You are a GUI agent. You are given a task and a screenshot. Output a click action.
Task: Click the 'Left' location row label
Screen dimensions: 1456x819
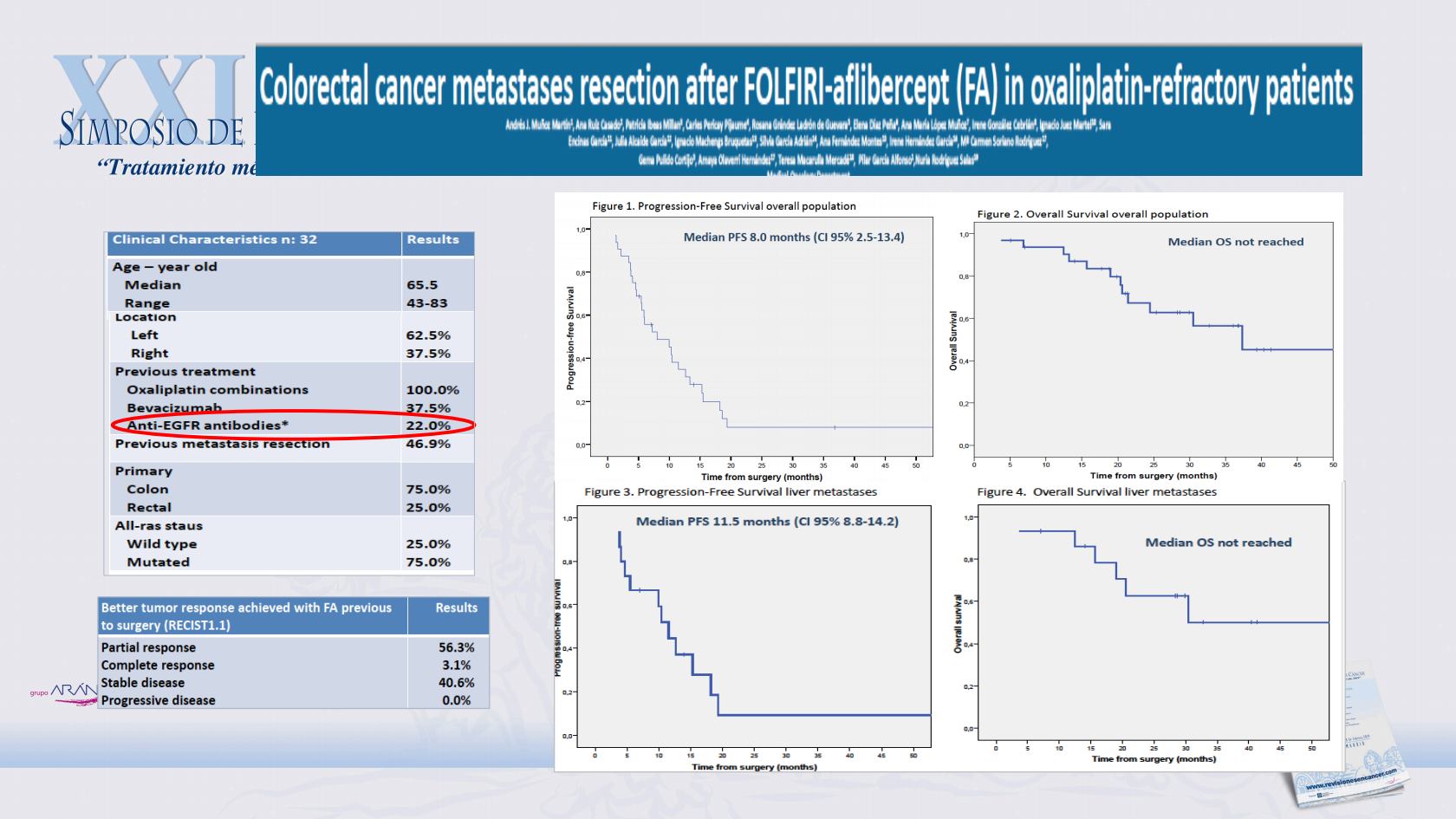(x=145, y=335)
